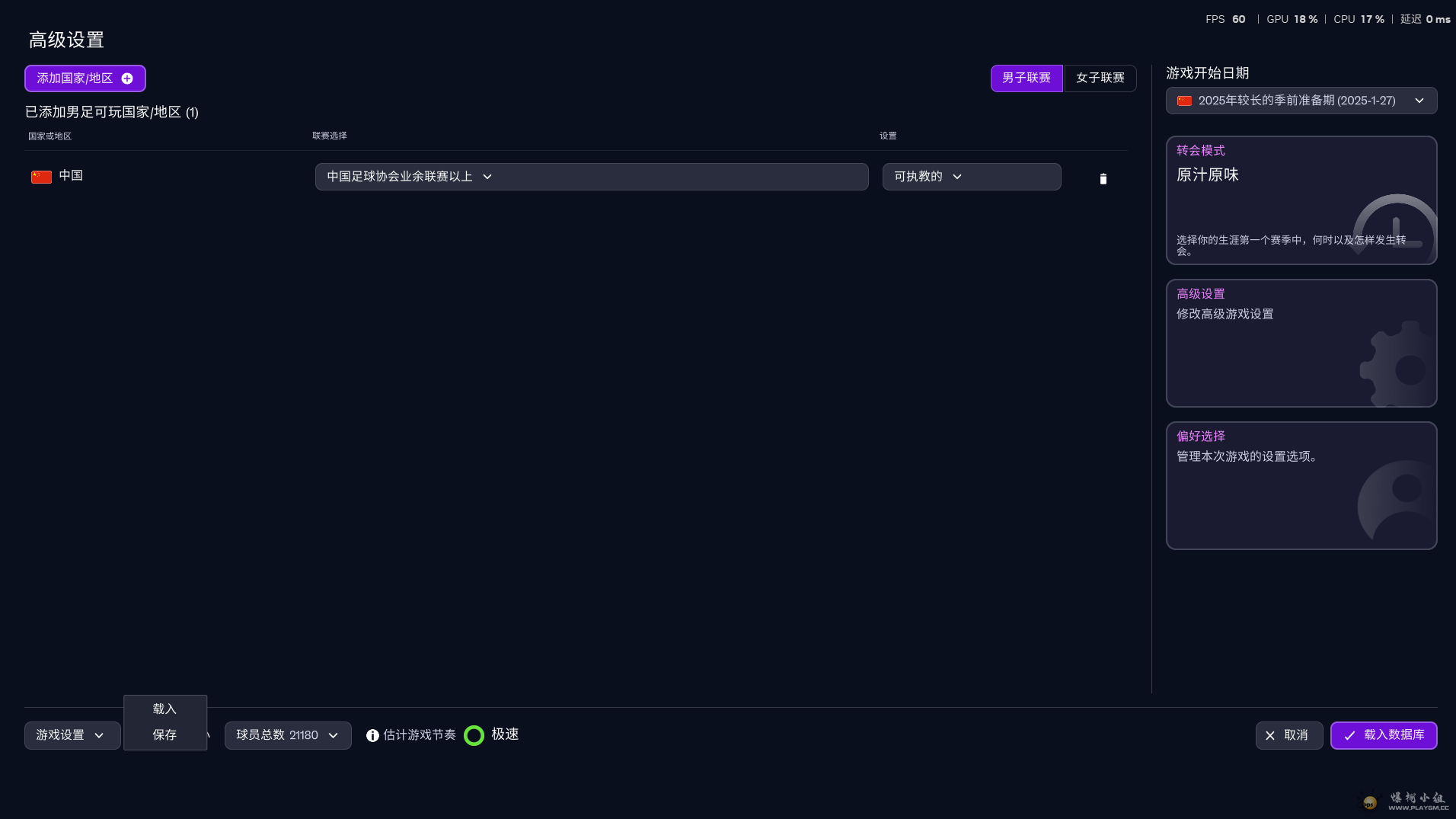Click the X icon in 取消 button

[x=1269, y=735]
